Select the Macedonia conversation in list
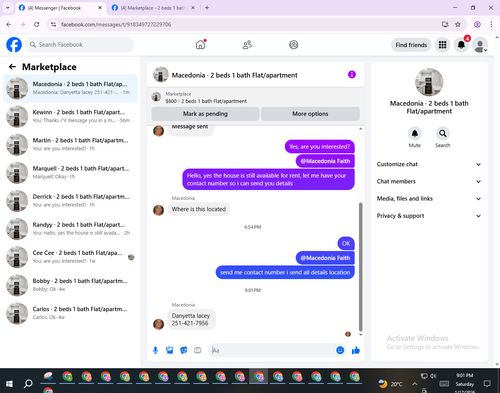The width and height of the screenshot is (500, 393). 70,88
